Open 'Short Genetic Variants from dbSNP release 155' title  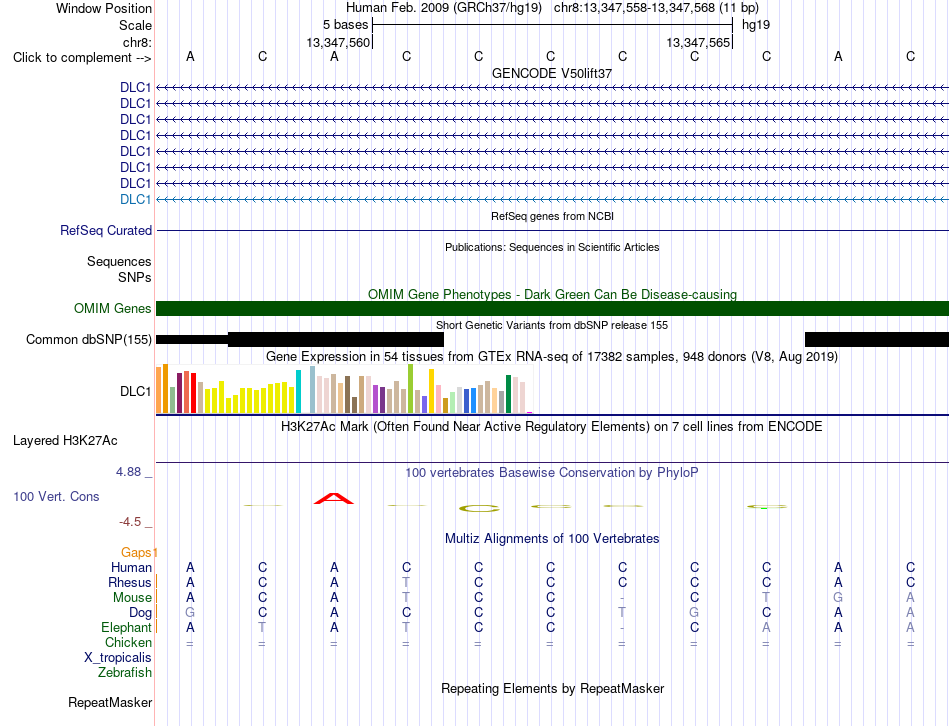click(552, 325)
